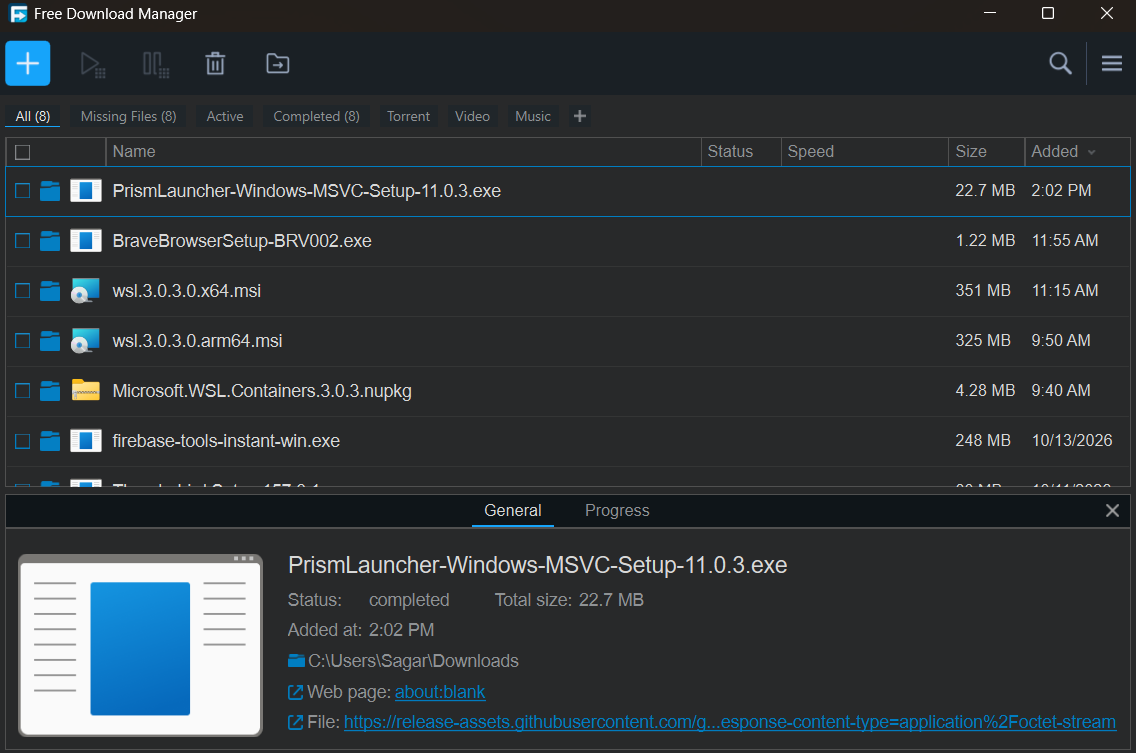Click the large file preview thumbnail
1136x753 pixels.
141,645
